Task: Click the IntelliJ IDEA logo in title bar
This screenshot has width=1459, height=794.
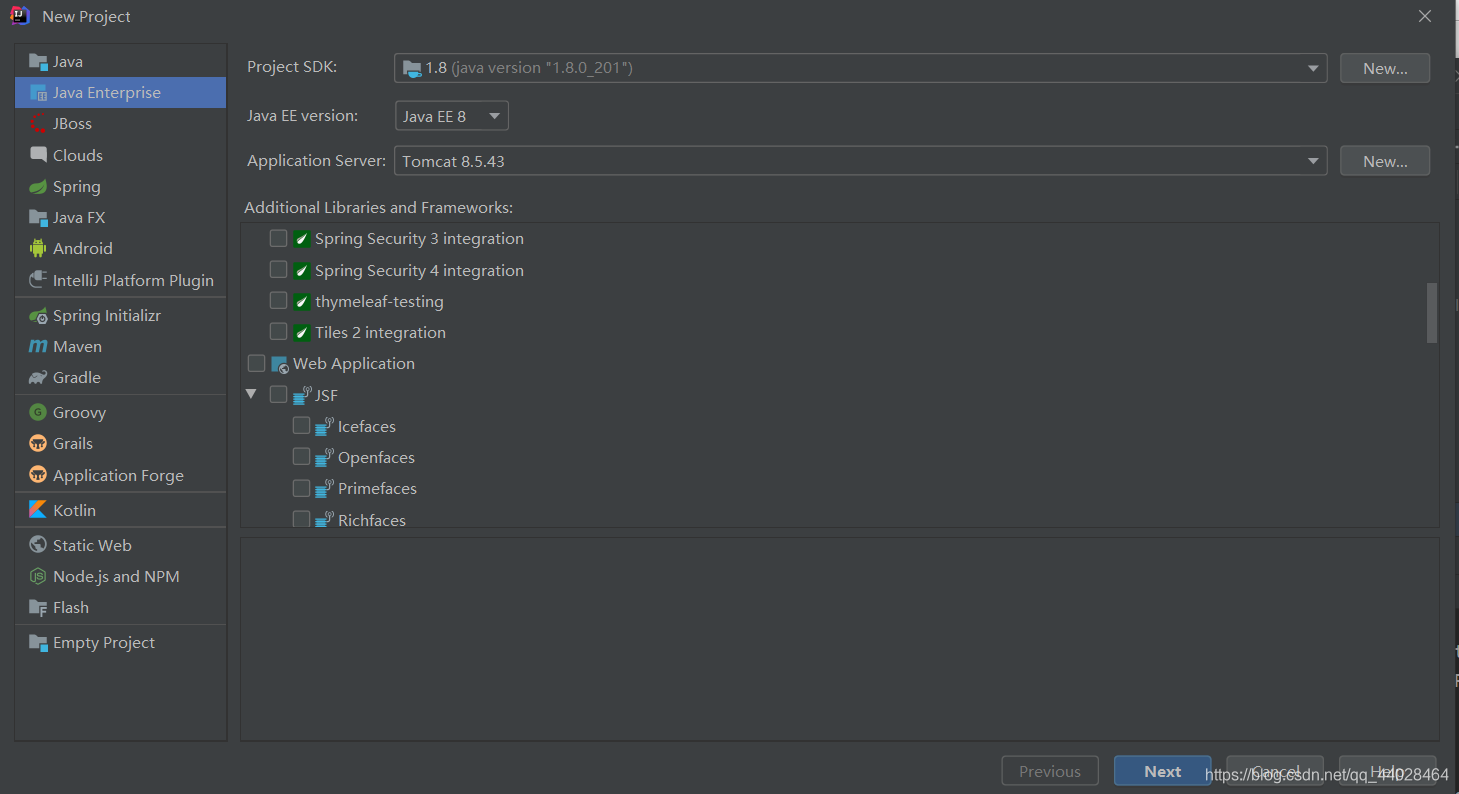Action: [20, 16]
